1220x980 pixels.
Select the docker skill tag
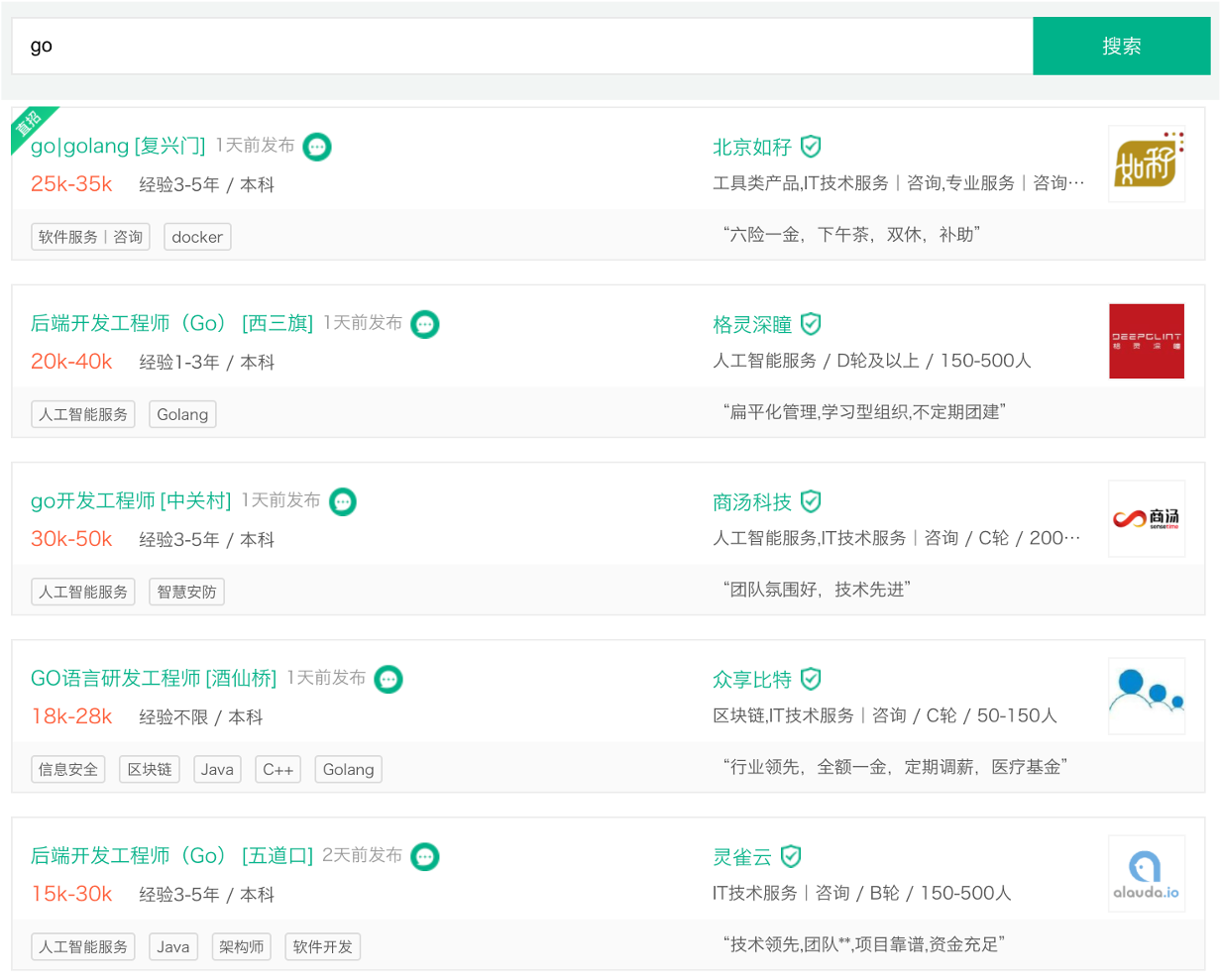tap(197, 237)
